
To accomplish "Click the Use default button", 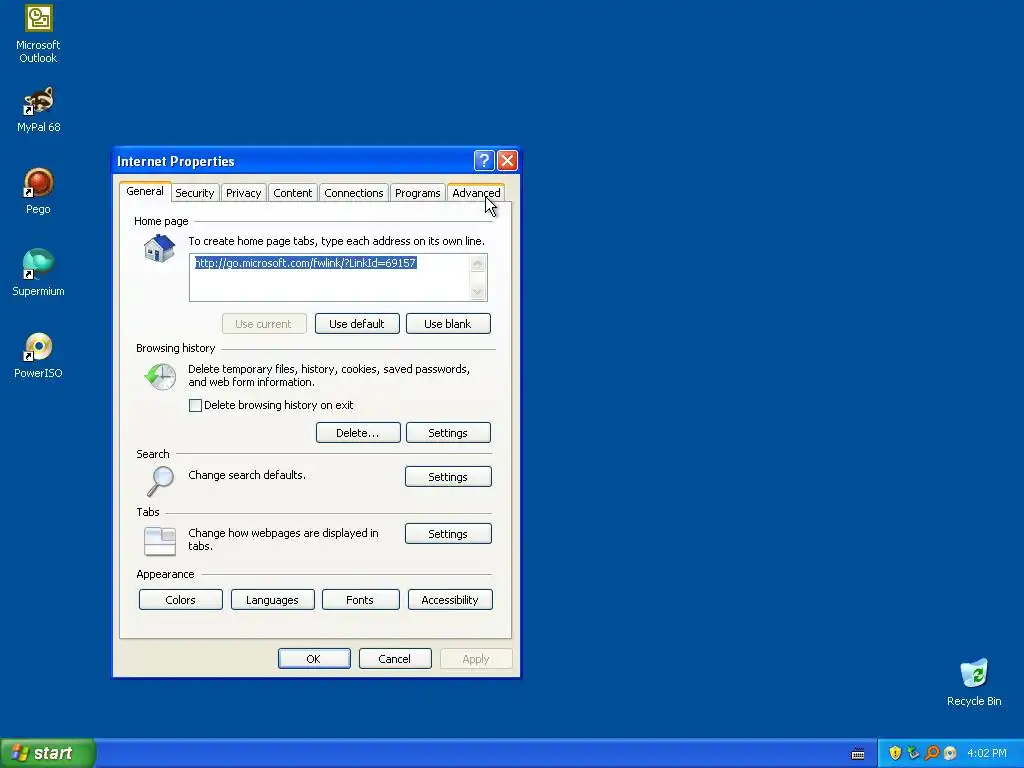I will click(x=357, y=324).
